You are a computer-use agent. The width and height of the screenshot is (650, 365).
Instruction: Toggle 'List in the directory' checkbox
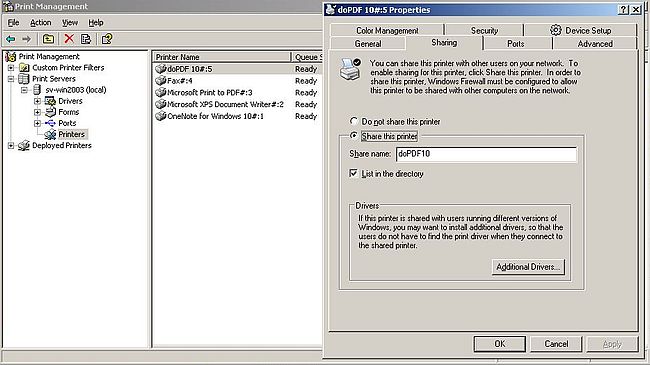coord(353,173)
